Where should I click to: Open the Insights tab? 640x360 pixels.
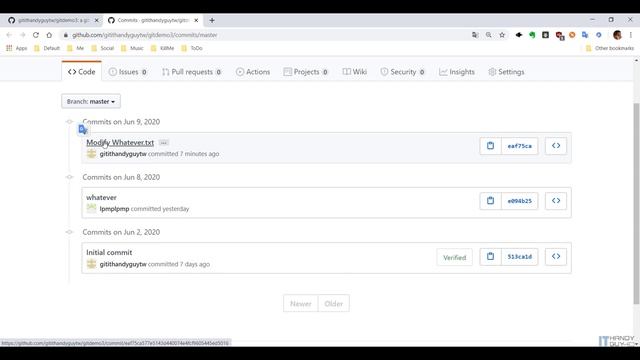(x=457, y=72)
